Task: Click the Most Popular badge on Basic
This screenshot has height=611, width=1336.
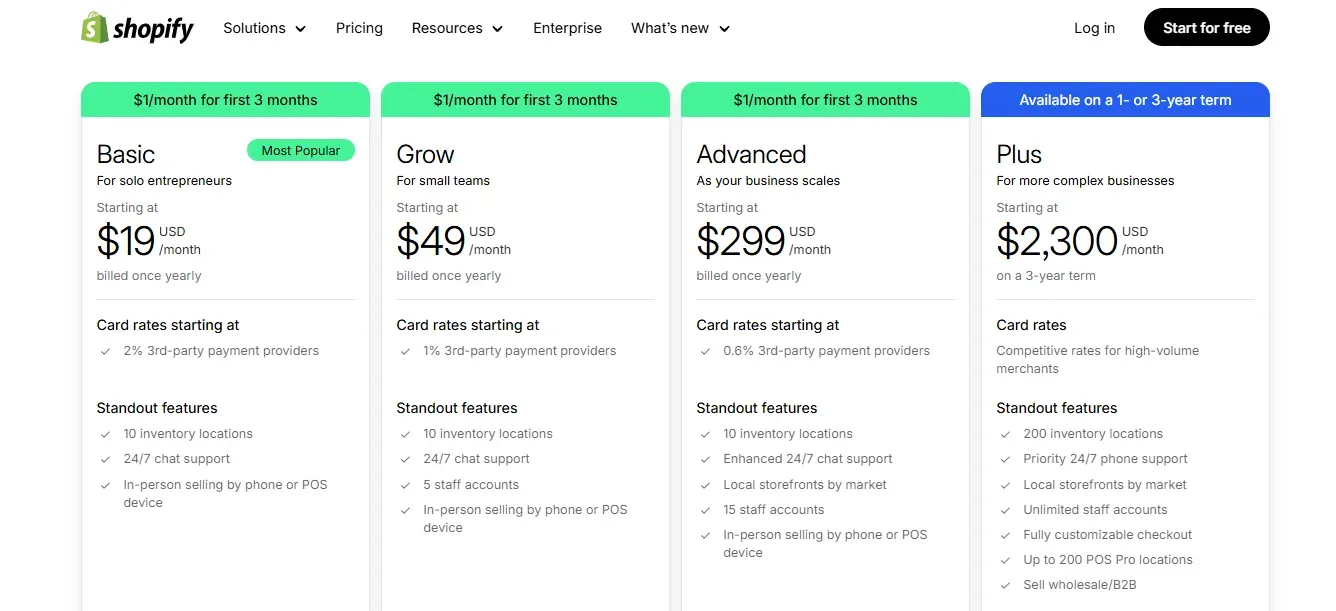Action: pyautogui.click(x=301, y=151)
